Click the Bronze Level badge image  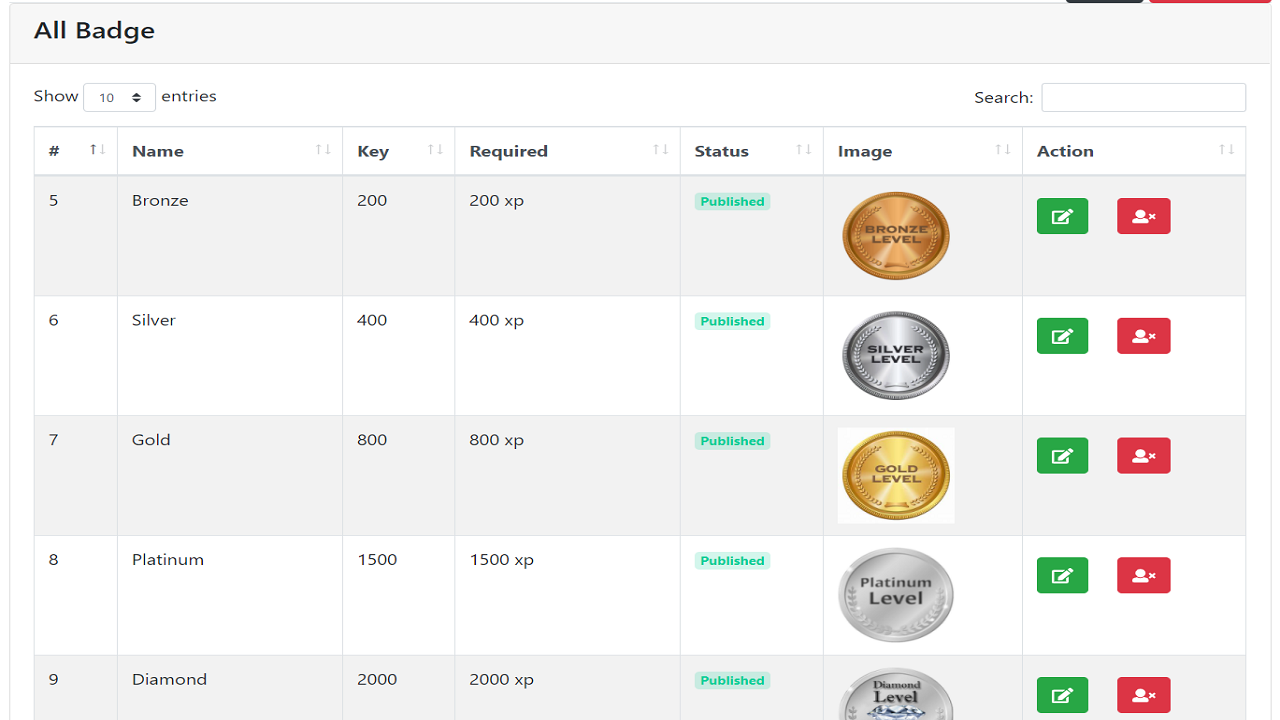895,236
